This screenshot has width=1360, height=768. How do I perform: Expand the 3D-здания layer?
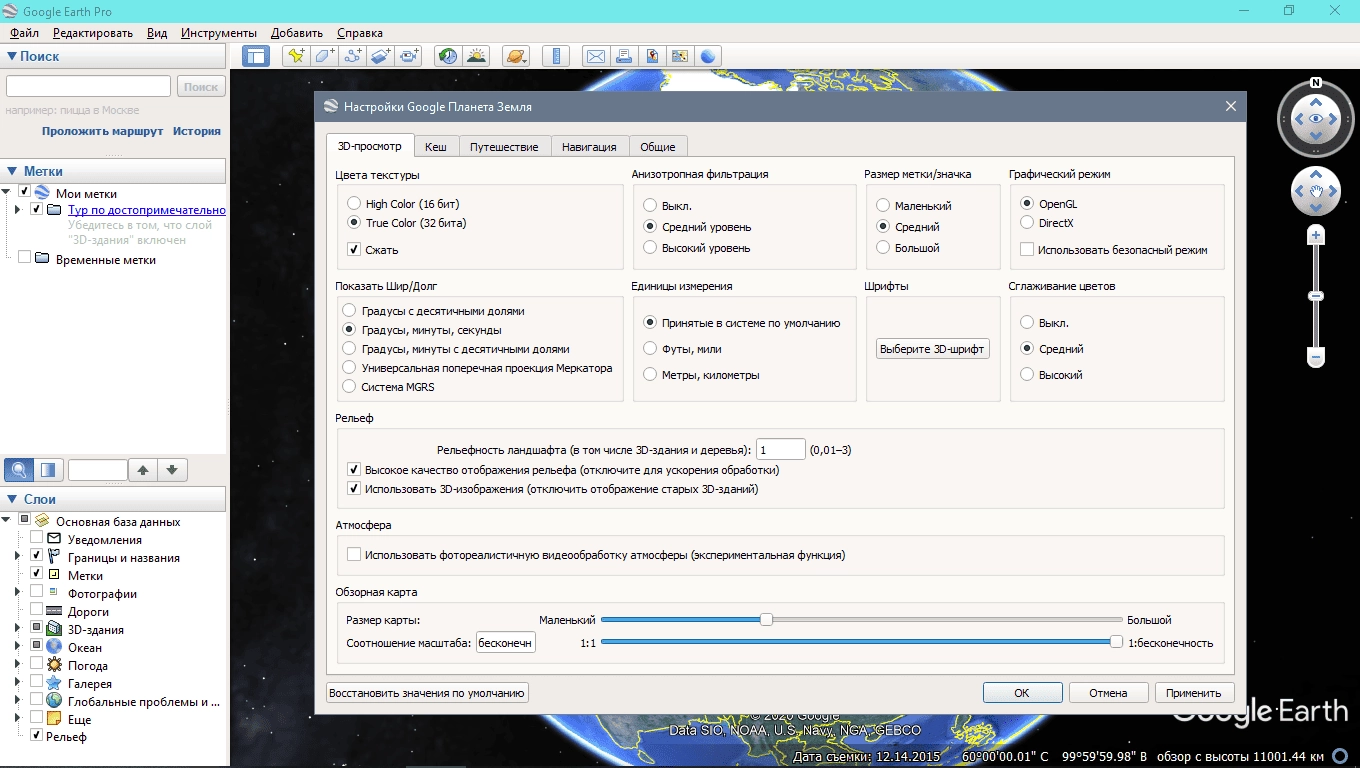(x=17, y=628)
